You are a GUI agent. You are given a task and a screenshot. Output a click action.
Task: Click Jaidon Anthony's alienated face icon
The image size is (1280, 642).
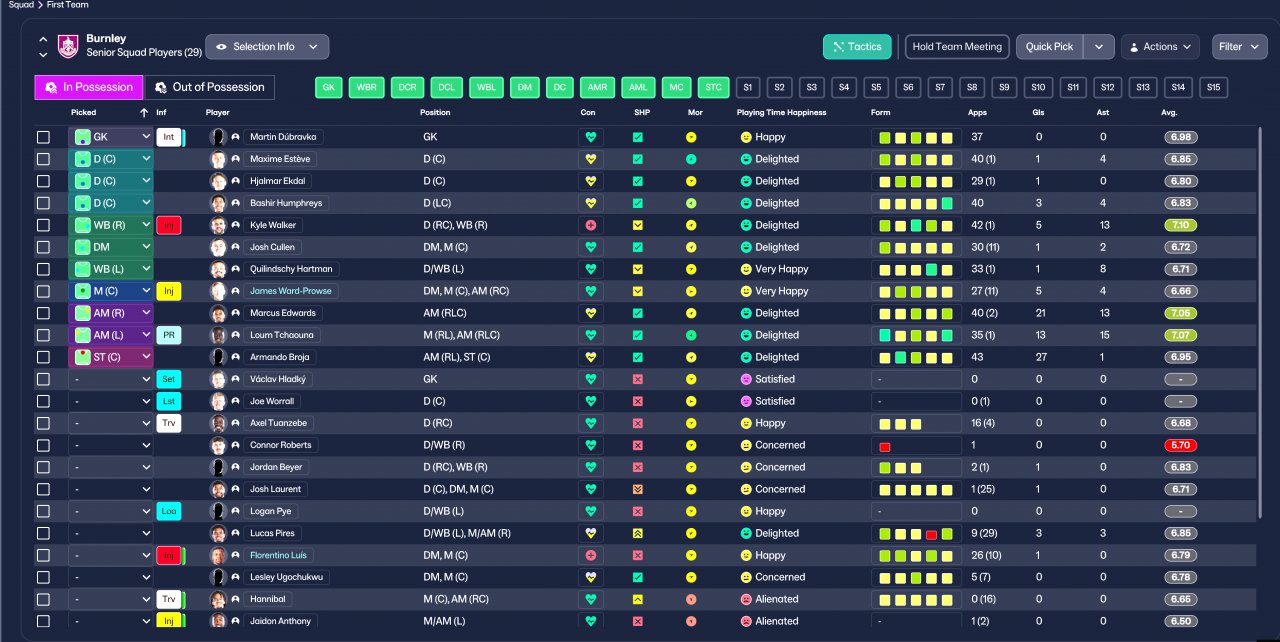745,621
